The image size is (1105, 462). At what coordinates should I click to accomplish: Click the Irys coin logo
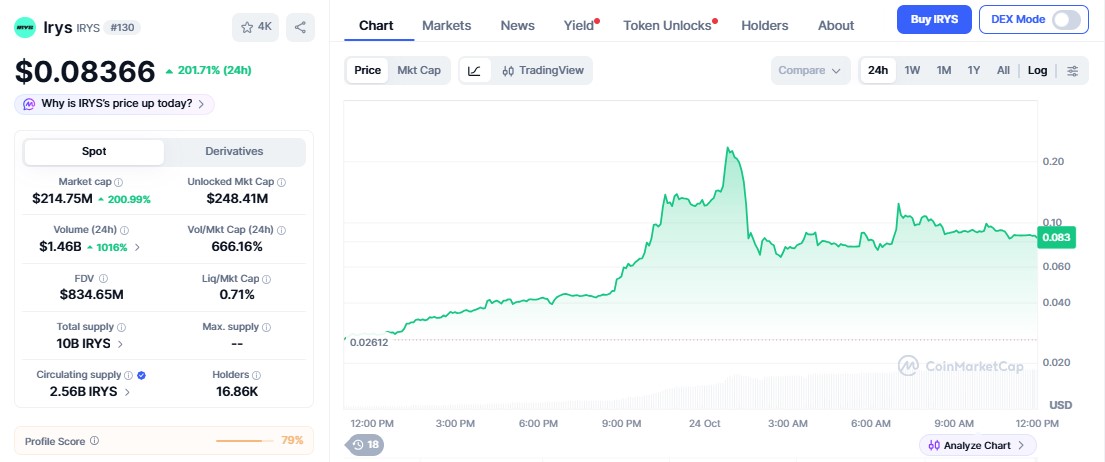pyautogui.click(x=25, y=27)
